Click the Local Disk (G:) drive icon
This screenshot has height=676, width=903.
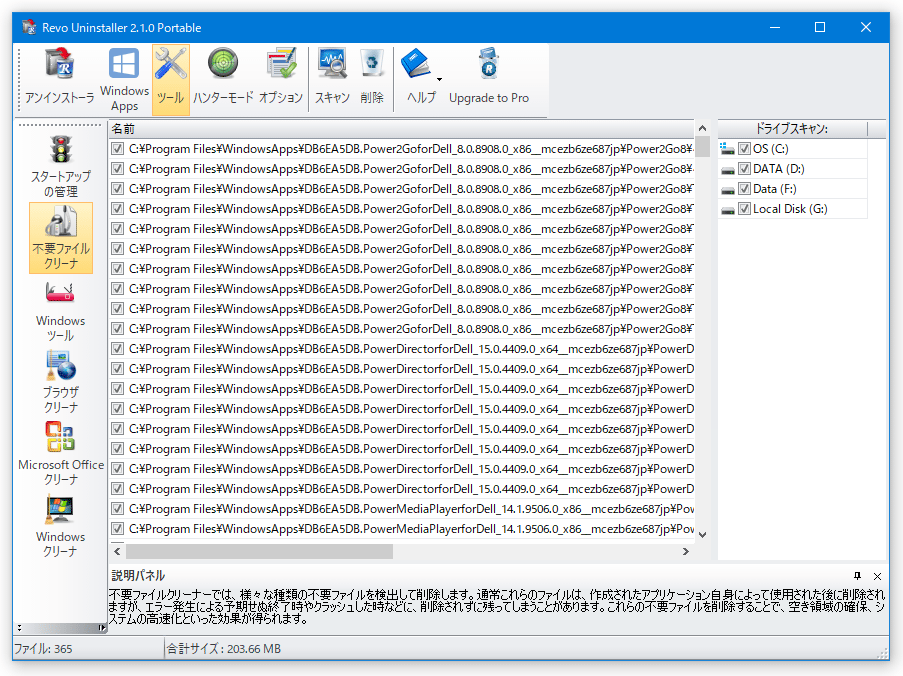tap(728, 210)
